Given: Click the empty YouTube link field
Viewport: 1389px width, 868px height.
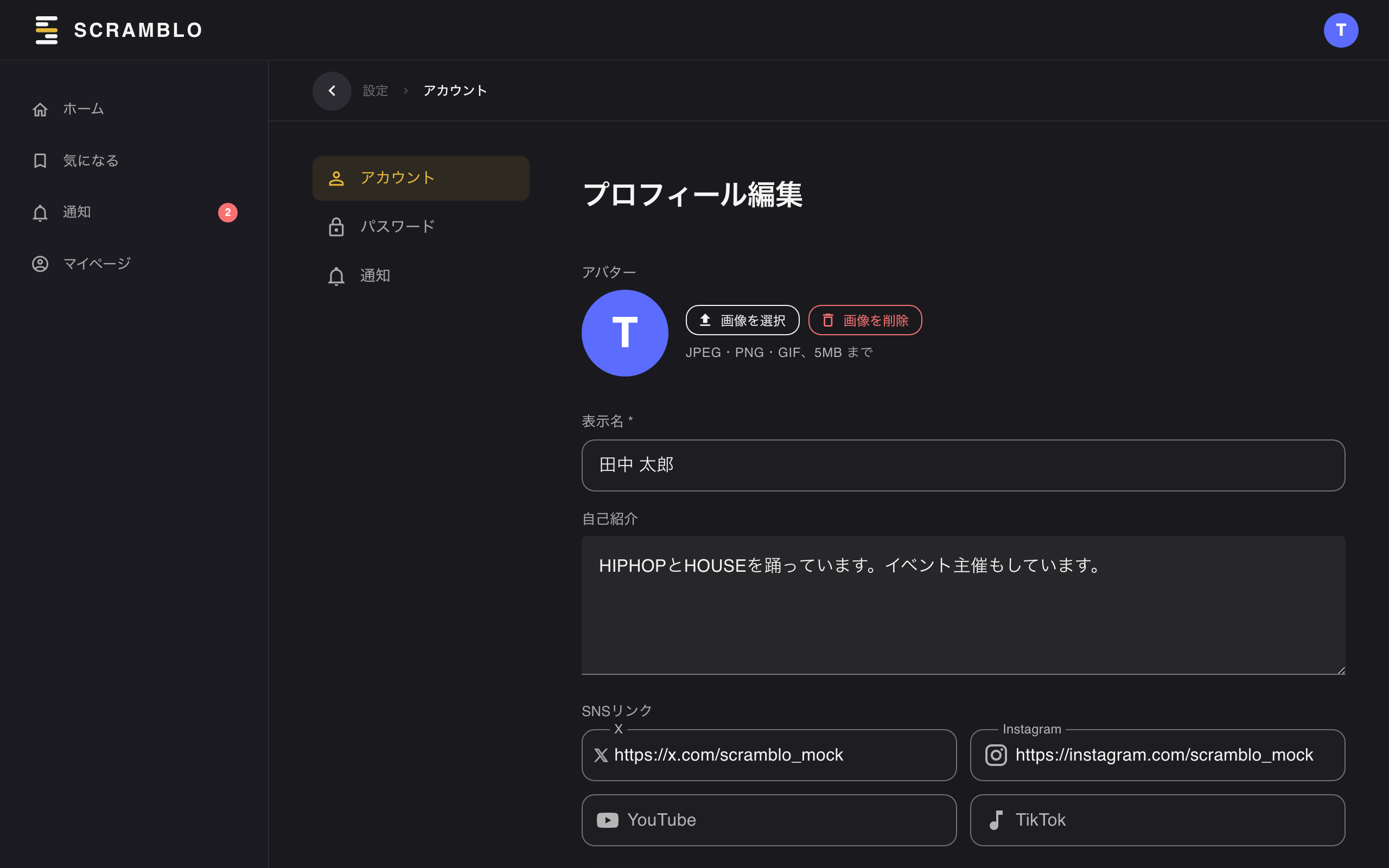Looking at the screenshot, I should coord(769,820).
